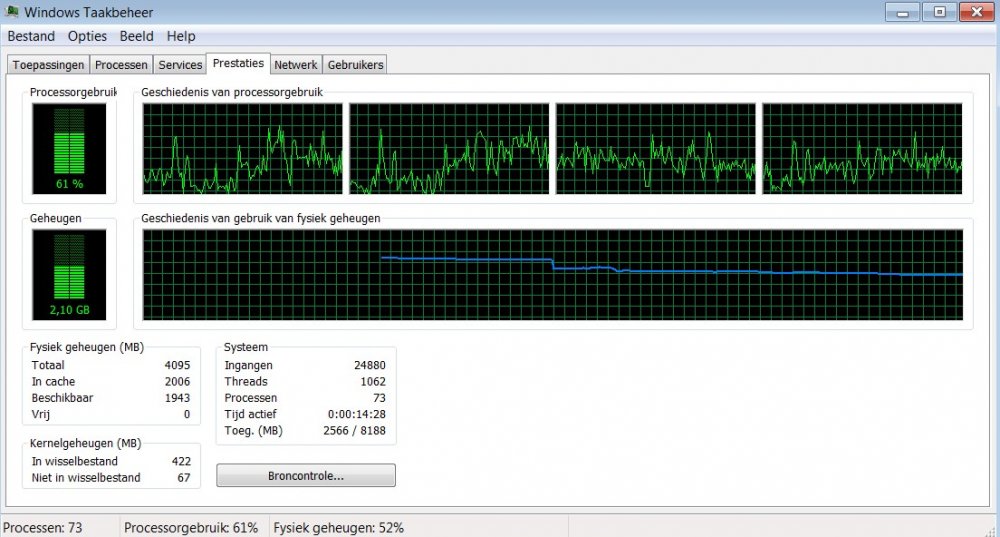Open the Help menu
Image resolution: width=1000 pixels, height=537 pixels.
point(181,36)
